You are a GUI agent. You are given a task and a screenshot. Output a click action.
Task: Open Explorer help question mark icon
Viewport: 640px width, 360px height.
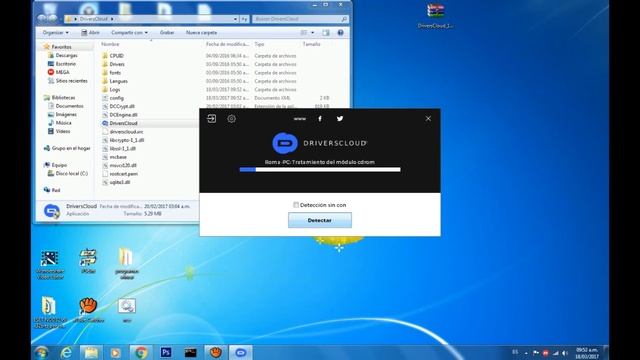coord(340,33)
